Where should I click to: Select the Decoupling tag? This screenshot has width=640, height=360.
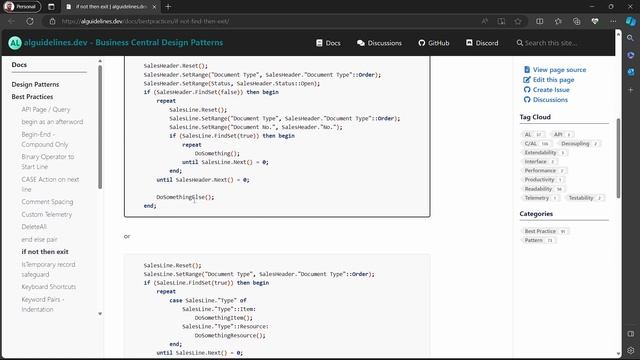pyautogui.click(x=579, y=144)
